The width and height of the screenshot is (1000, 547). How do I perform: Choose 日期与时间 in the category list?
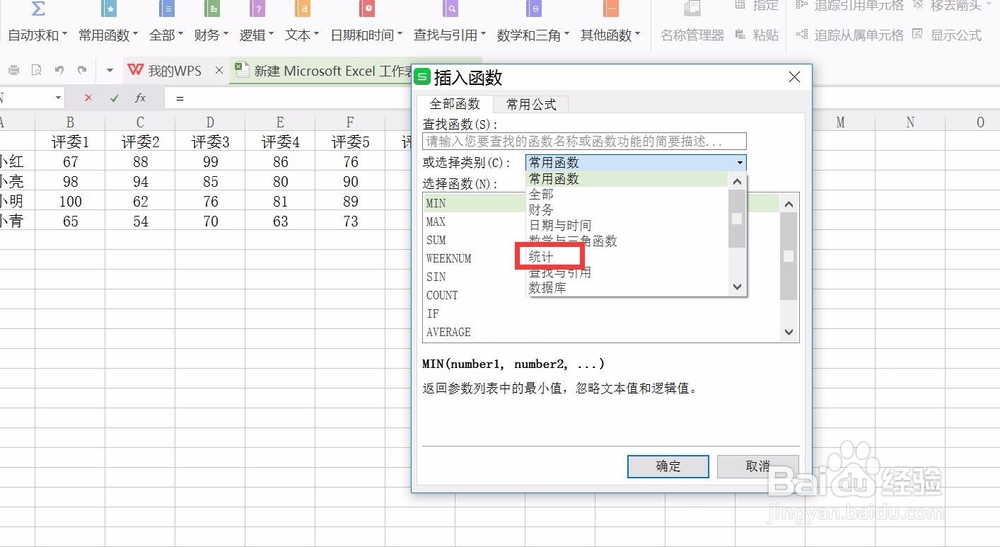(x=560, y=225)
